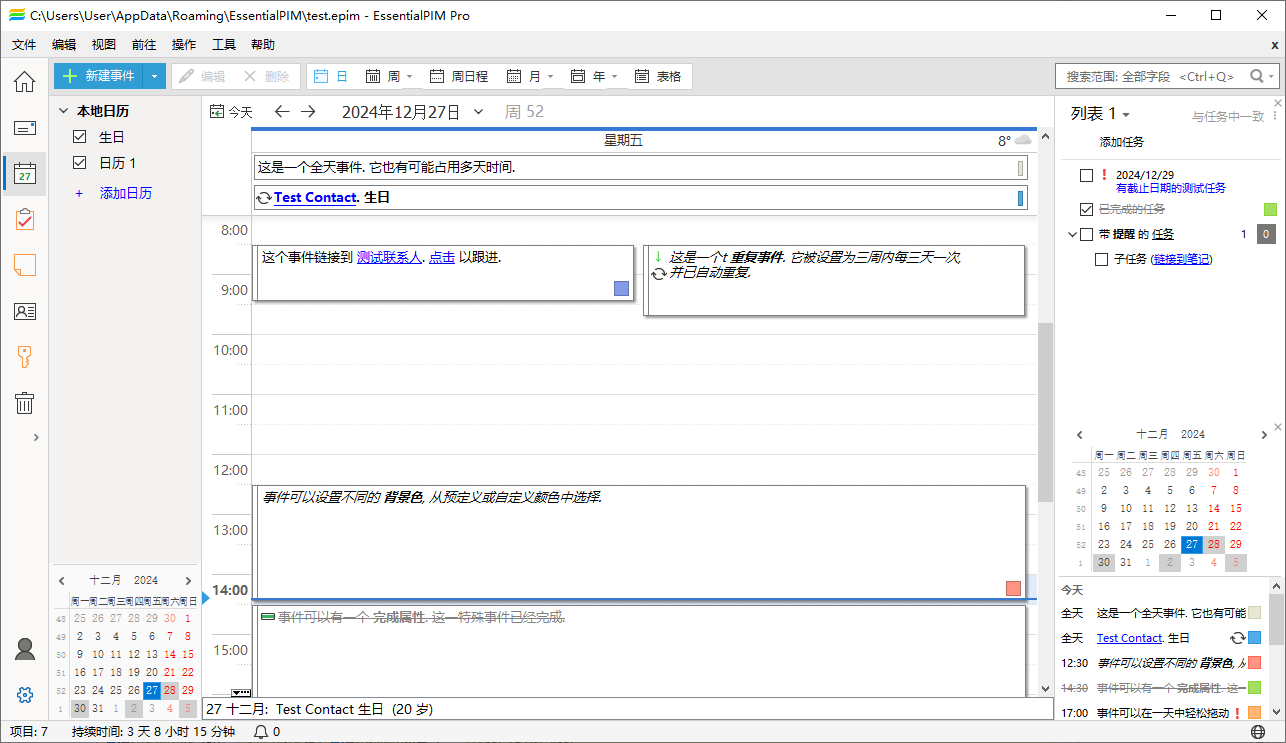Jump to 今天 in calendar

click(x=231, y=112)
